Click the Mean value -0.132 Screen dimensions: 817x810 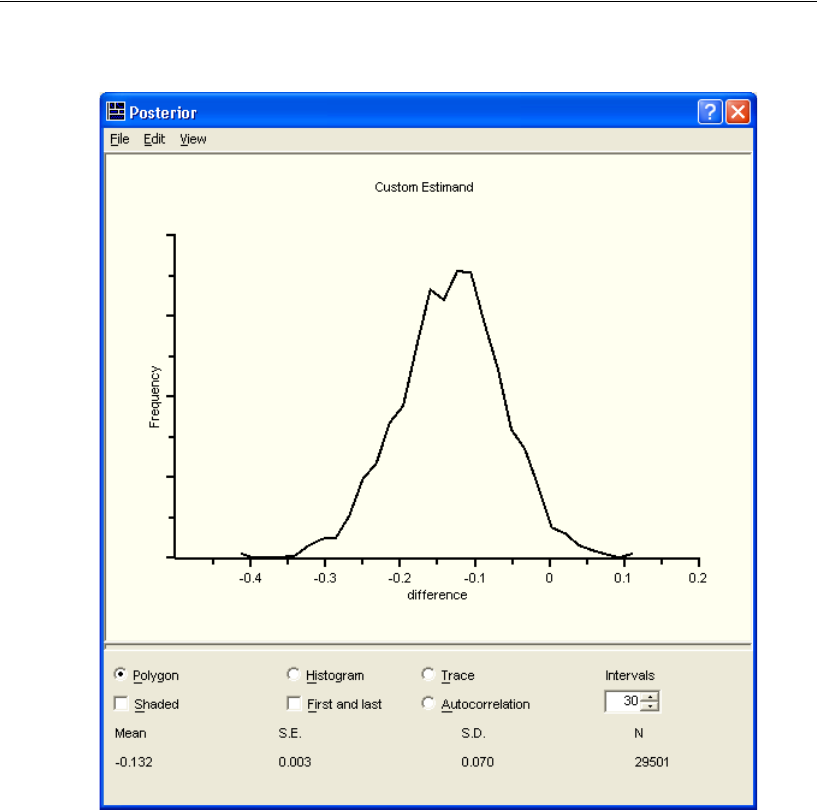tap(134, 762)
